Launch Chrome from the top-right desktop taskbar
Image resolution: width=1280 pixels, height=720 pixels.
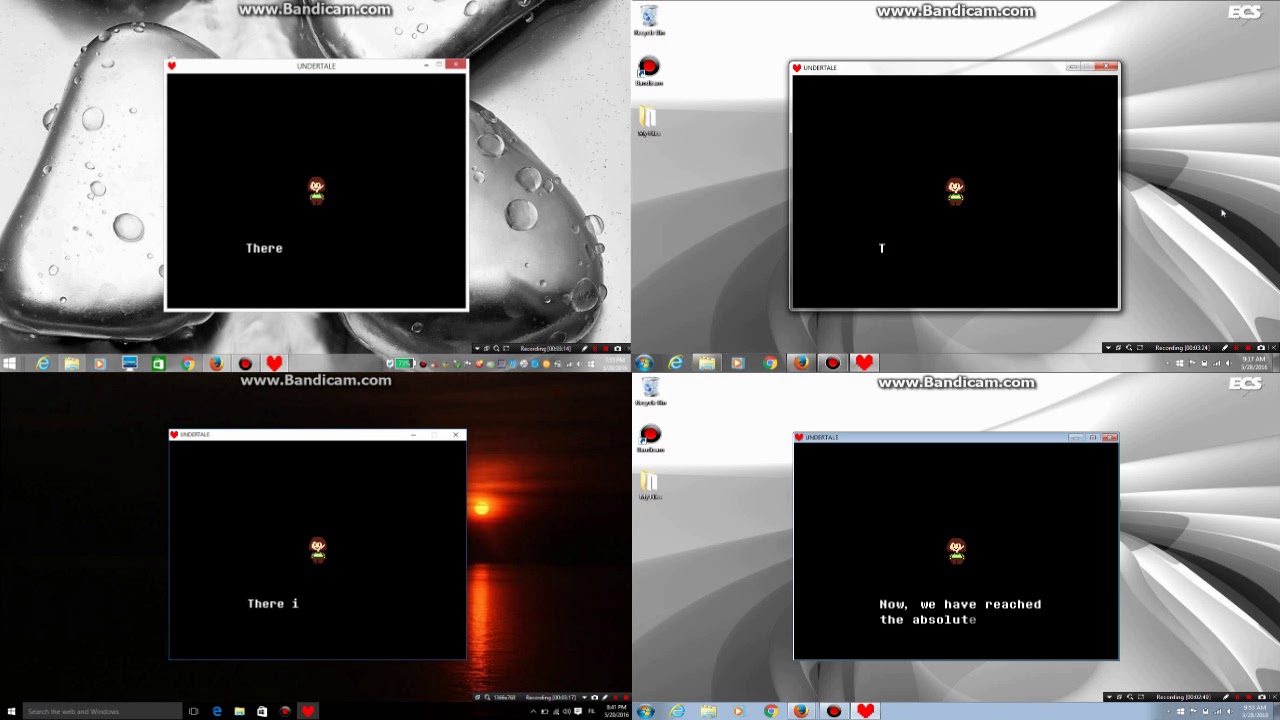point(770,363)
